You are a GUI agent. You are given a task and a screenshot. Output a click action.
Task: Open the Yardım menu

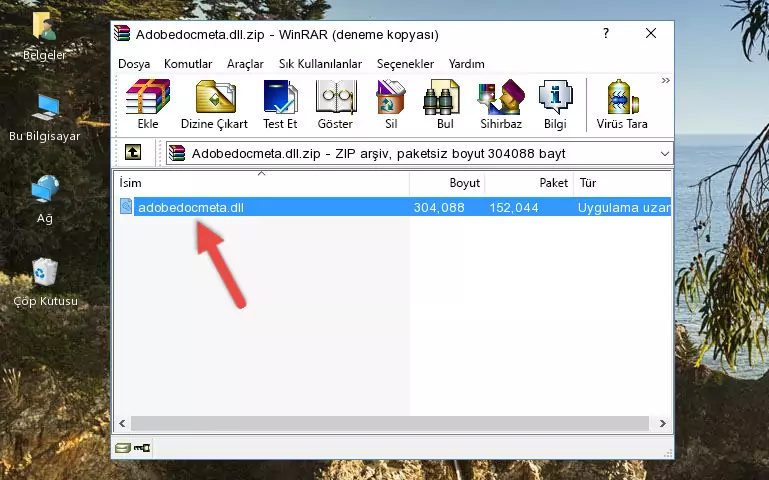(x=466, y=64)
